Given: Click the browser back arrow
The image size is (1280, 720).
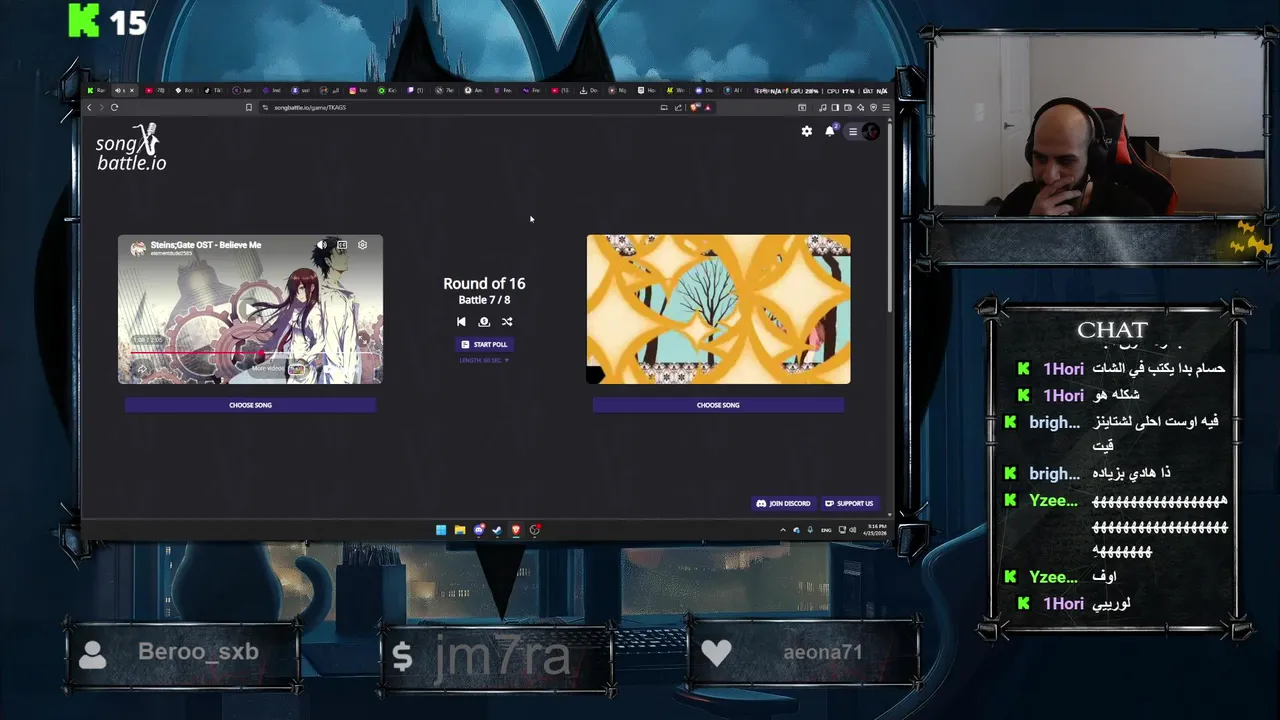Looking at the screenshot, I should point(89,107).
